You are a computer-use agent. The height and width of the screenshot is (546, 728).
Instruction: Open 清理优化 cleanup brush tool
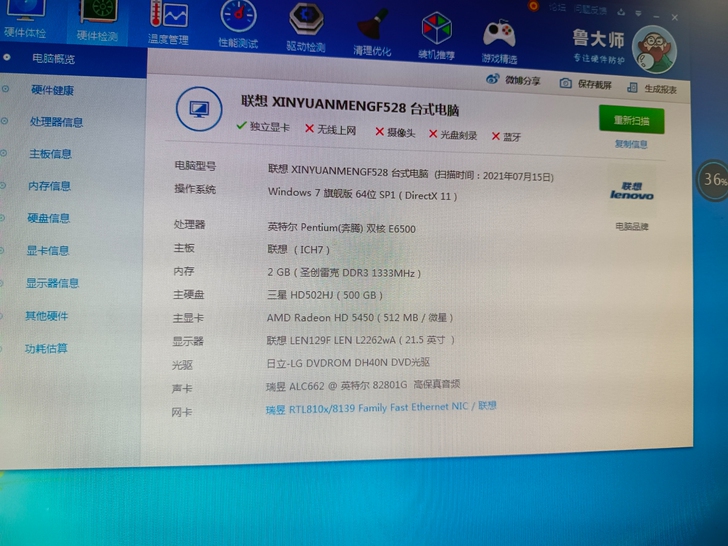pos(372,32)
